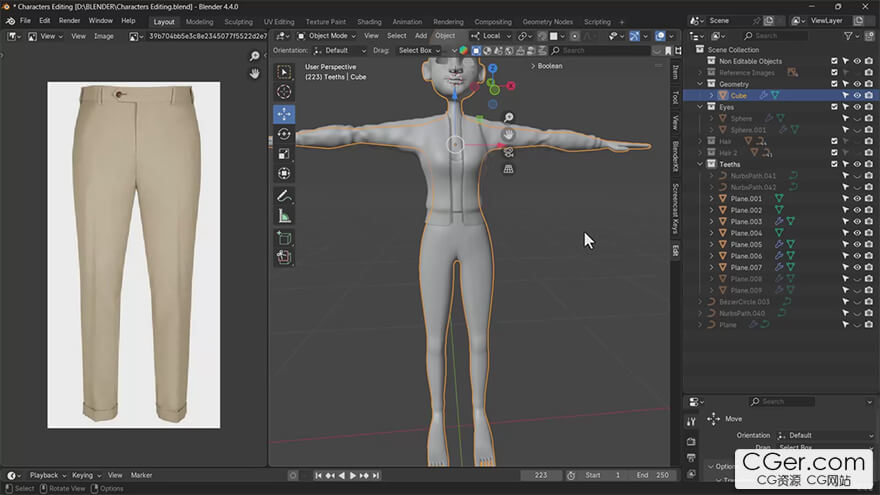The height and width of the screenshot is (495, 880).
Task: Uncheck the Geometry collection checkbox
Action: pyautogui.click(x=834, y=84)
